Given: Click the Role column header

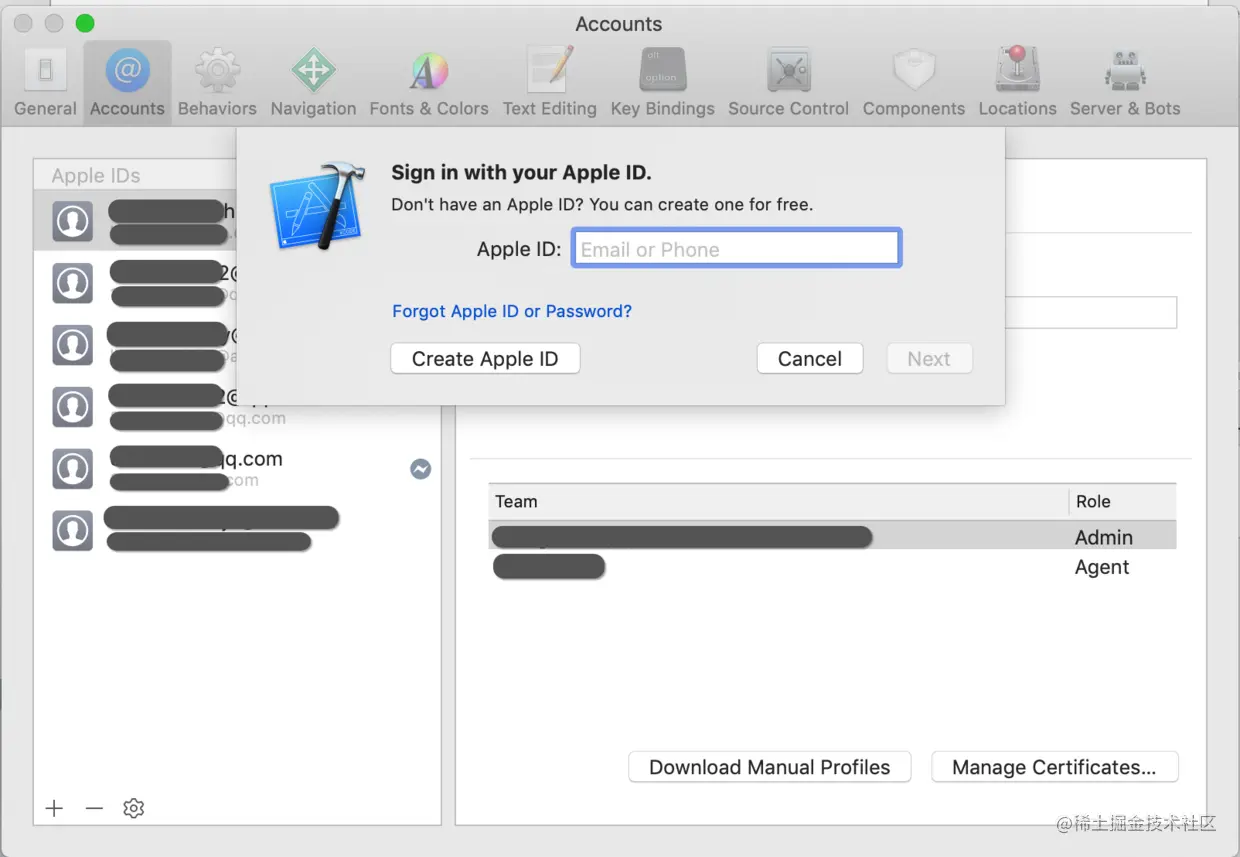Looking at the screenshot, I should point(1123,502).
